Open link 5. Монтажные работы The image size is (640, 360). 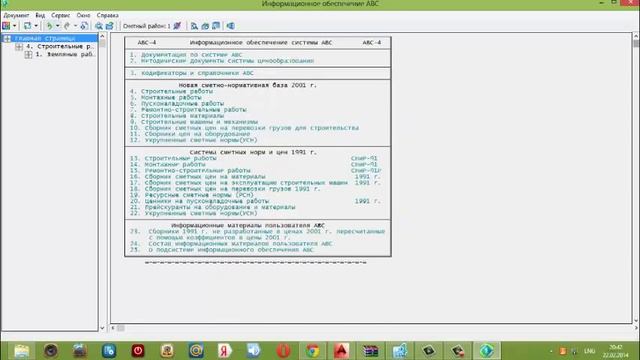[x=166, y=98]
